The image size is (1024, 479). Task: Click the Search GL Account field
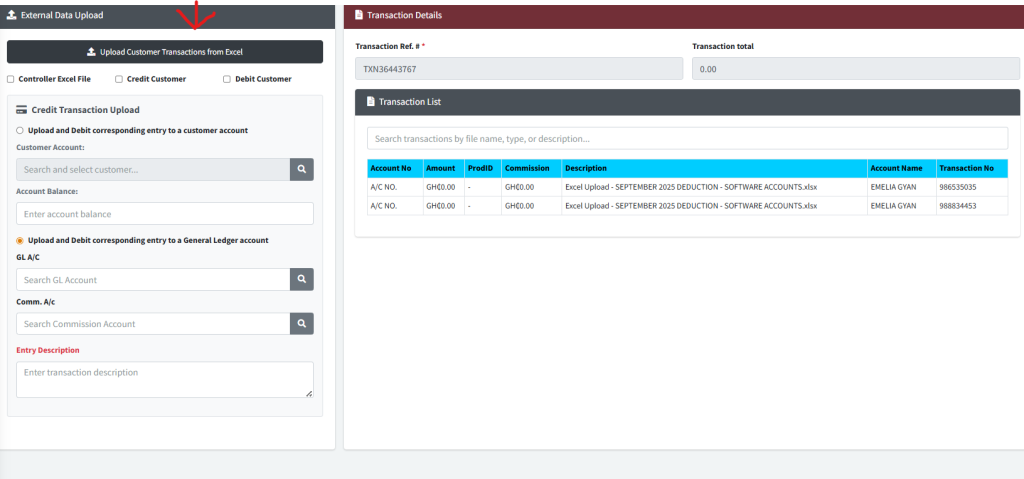coord(153,280)
